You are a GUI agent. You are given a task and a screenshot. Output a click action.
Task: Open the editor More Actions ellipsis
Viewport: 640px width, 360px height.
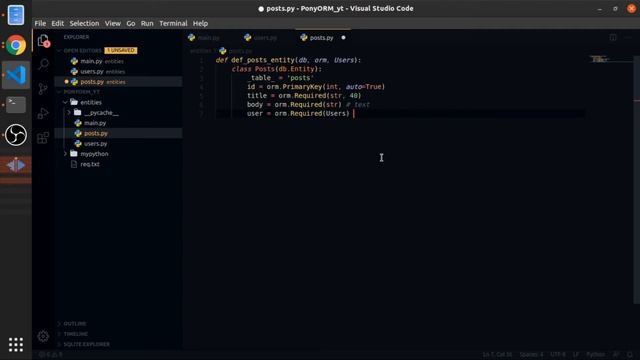click(x=628, y=38)
